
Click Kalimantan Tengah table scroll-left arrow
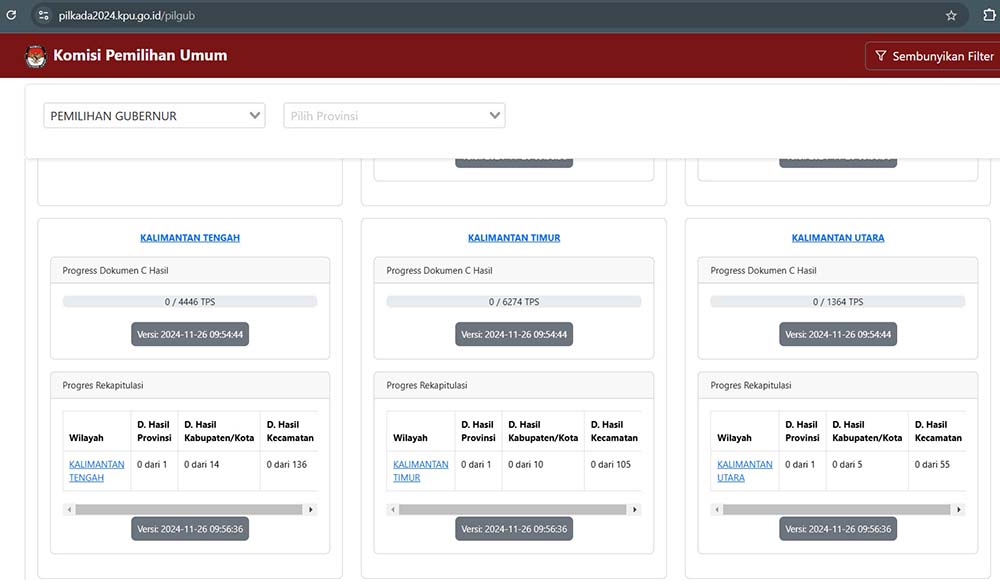[x=69, y=509]
